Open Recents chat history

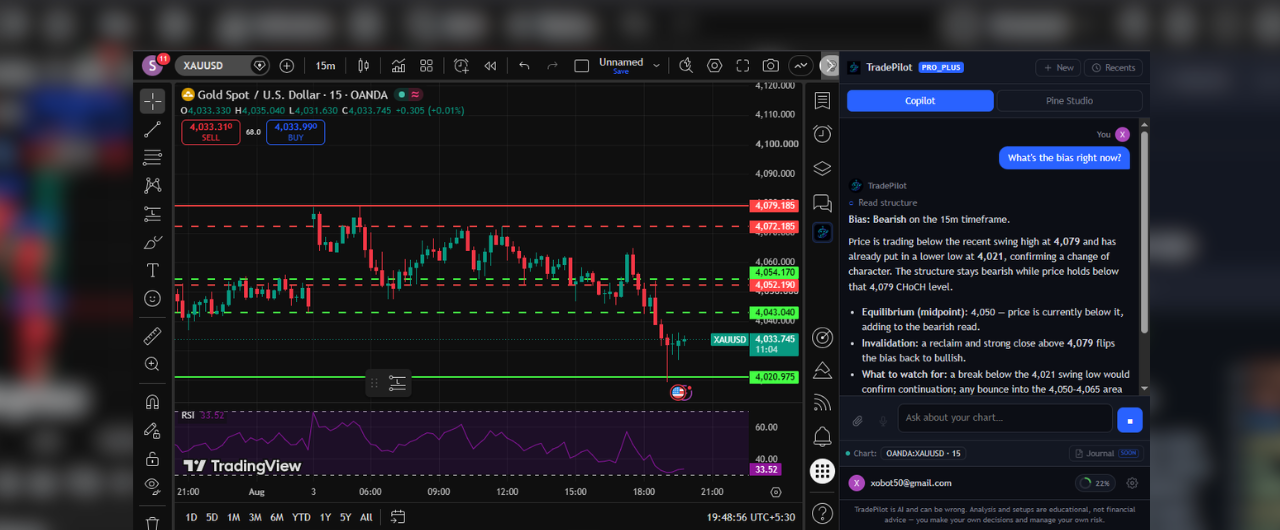click(x=1113, y=67)
